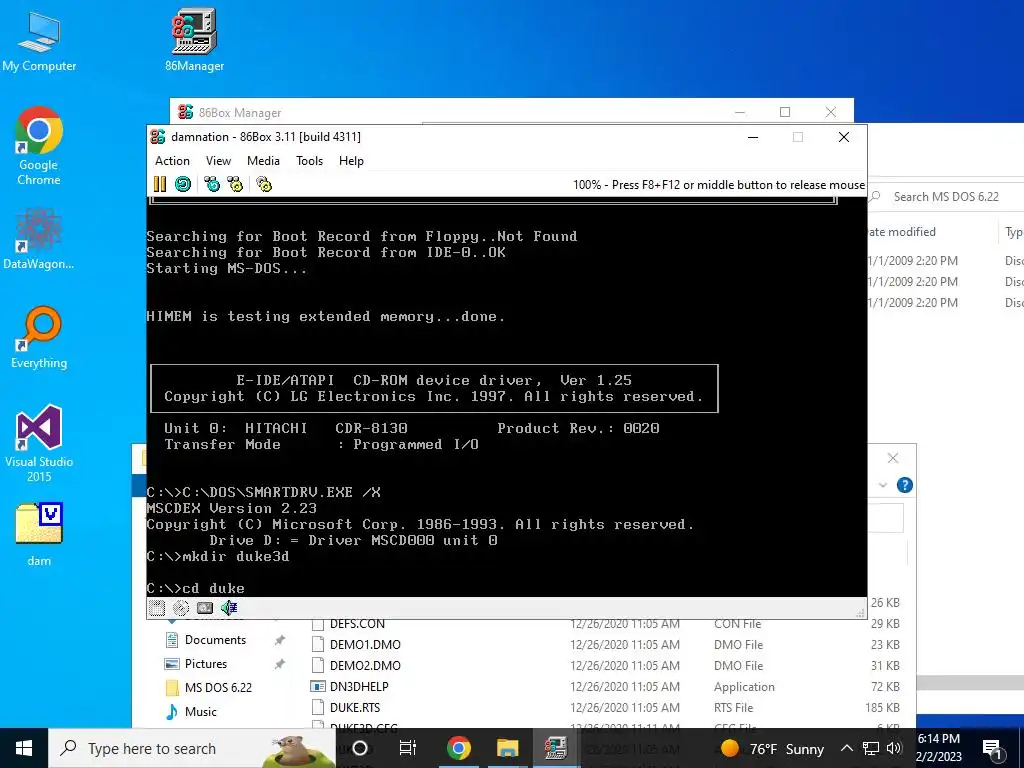Click the volume tray icon
The width and height of the screenshot is (1024, 768).
click(894, 748)
